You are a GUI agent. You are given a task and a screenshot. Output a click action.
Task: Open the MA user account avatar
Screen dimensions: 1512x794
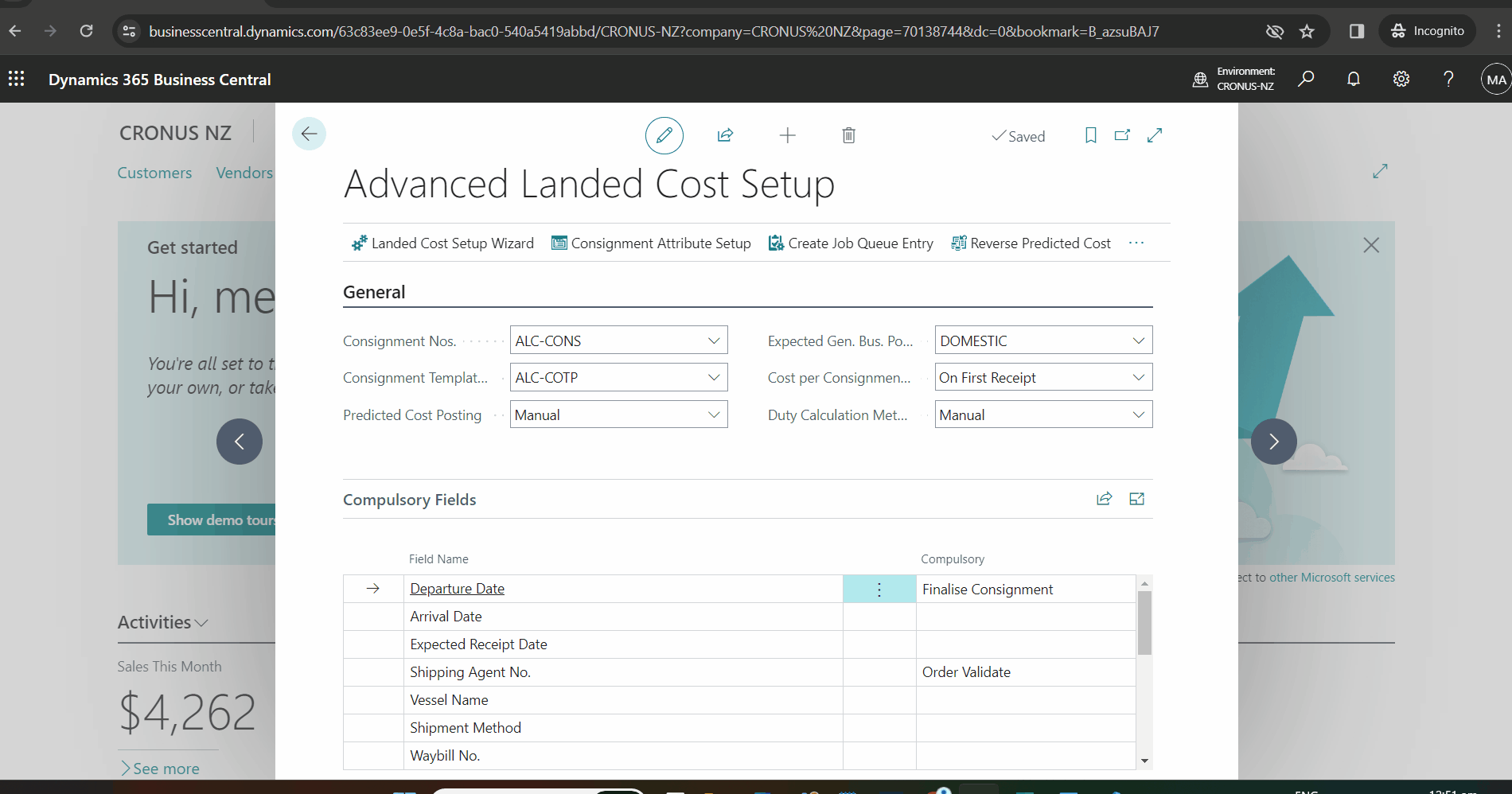1495,79
